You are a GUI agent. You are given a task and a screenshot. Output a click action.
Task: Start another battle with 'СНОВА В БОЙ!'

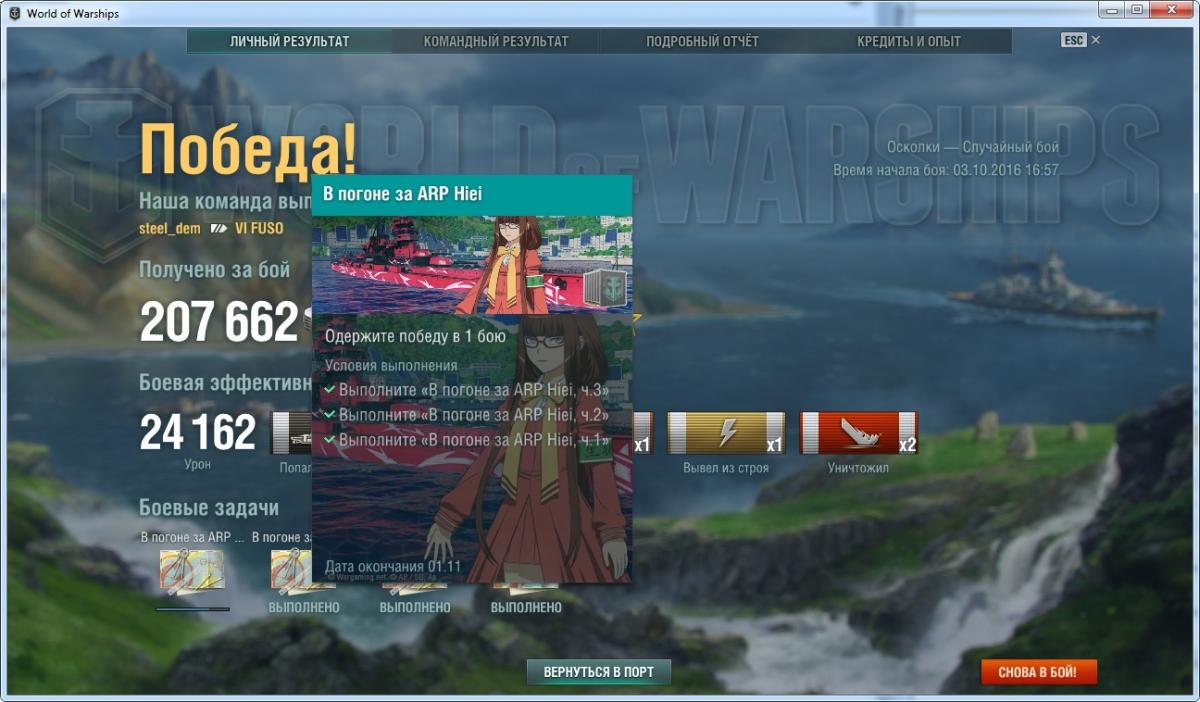click(x=1039, y=672)
